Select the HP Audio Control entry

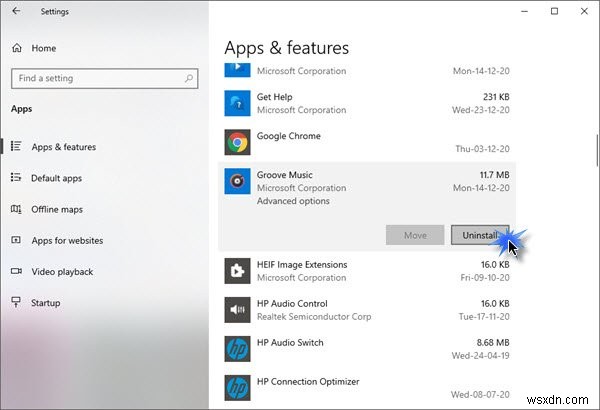(367, 310)
